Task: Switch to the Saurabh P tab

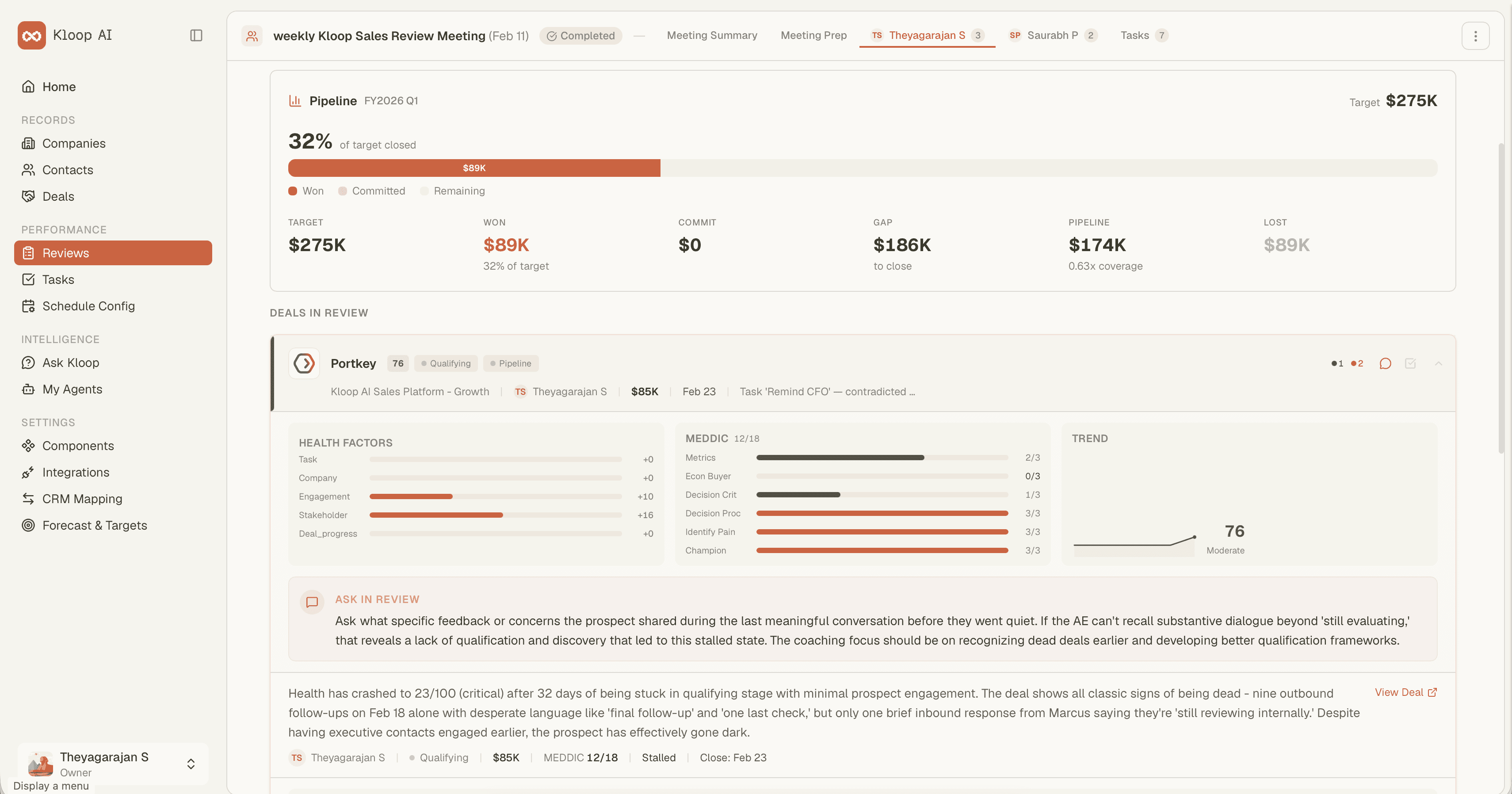Action: [x=1051, y=35]
